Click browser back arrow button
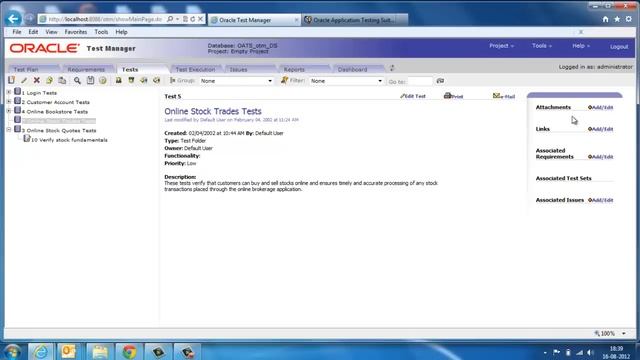The image size is (640, 360). tap(13, 19)
